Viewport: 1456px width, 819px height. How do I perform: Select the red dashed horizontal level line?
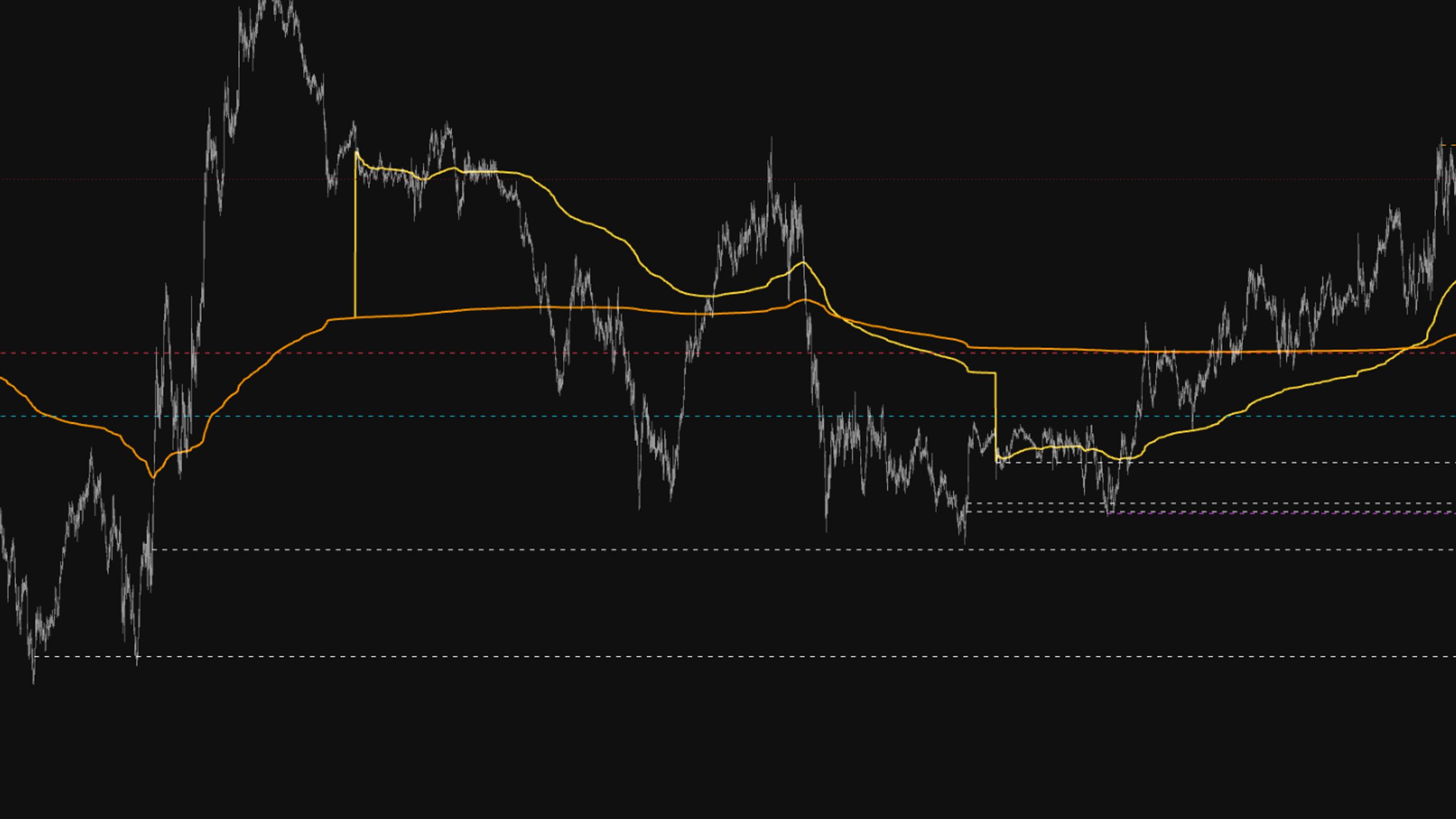tap(728, 353)
